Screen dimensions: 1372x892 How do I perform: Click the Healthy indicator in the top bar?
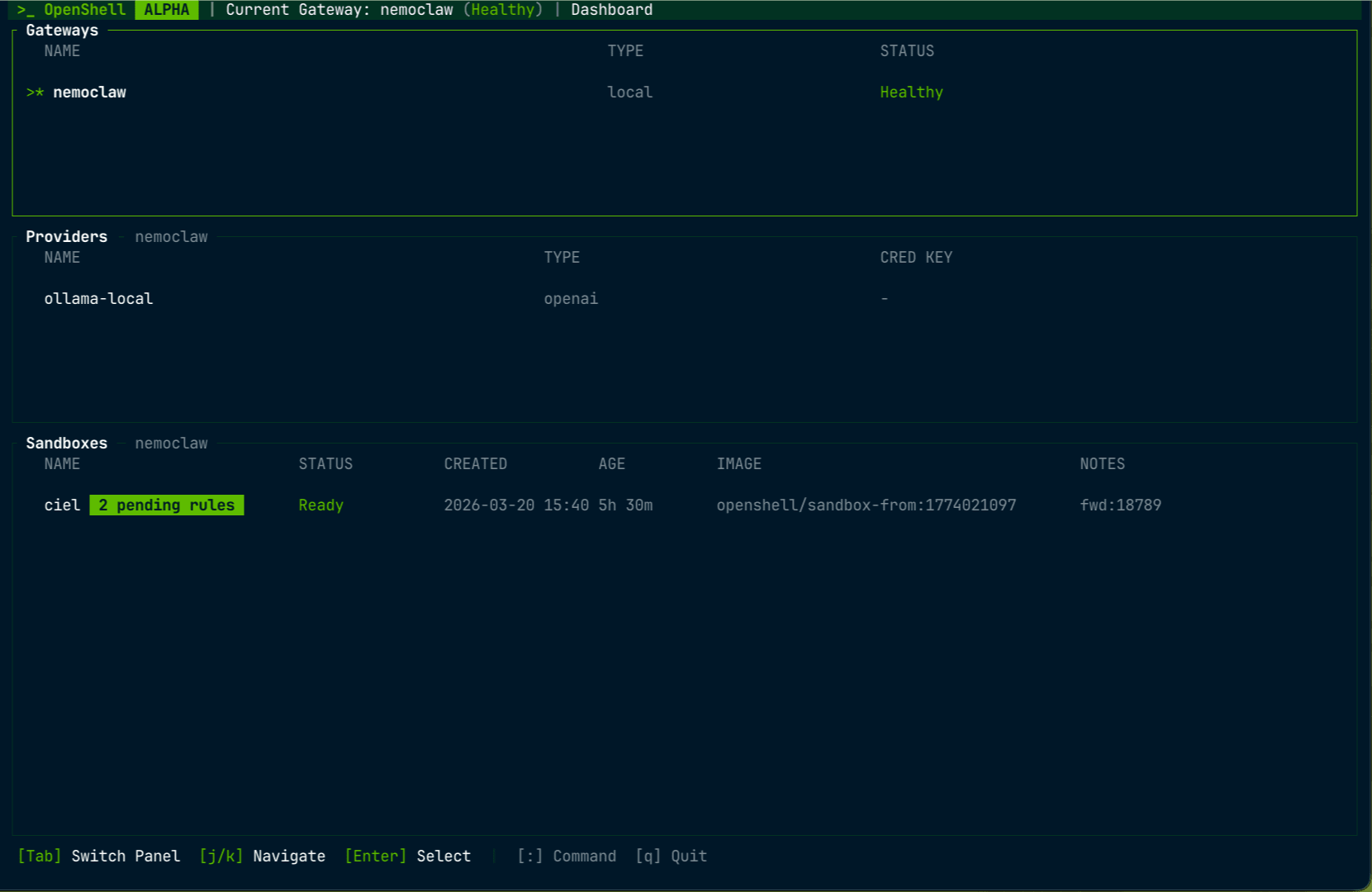pyautogui.click(x=504, y=10)
